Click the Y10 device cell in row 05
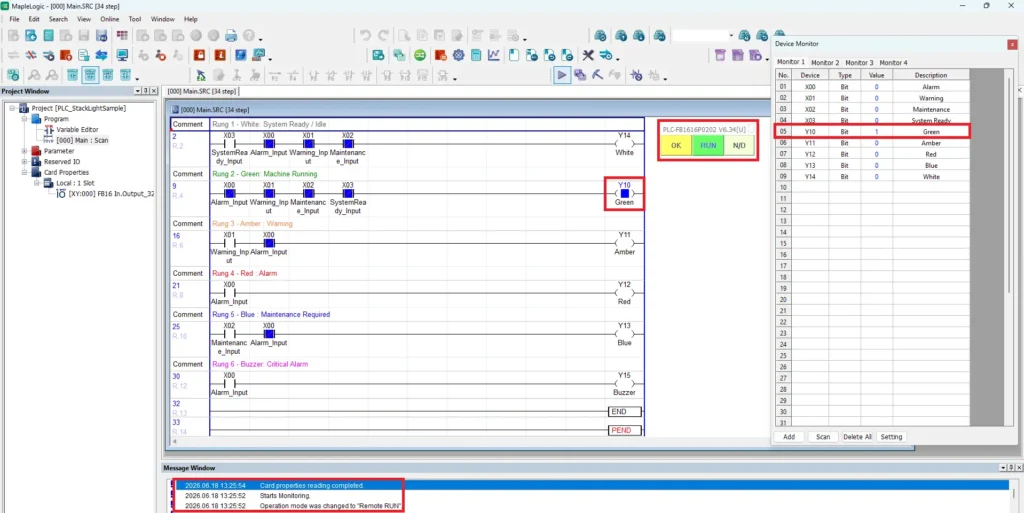 tap(809, 131)
